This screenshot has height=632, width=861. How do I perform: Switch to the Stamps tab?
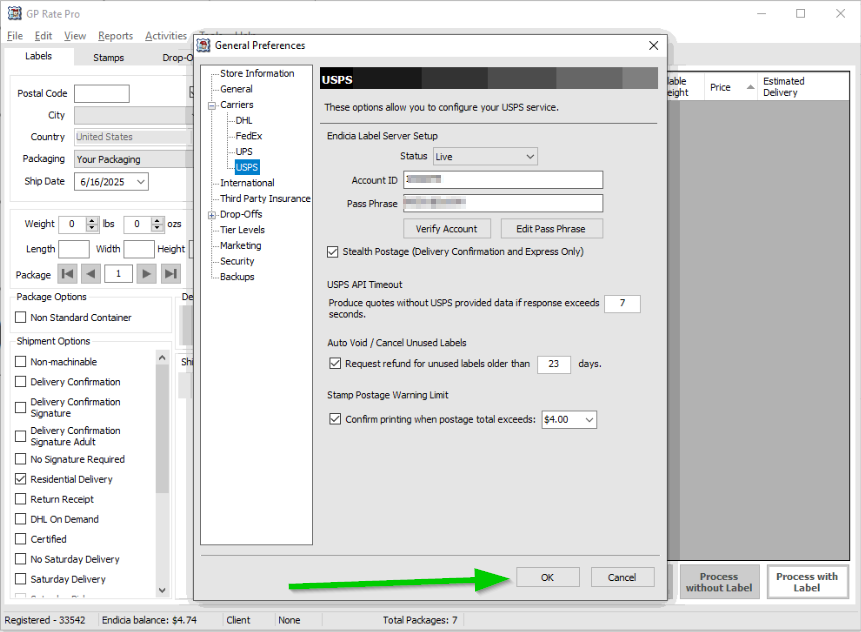click(x=108, y=57)
